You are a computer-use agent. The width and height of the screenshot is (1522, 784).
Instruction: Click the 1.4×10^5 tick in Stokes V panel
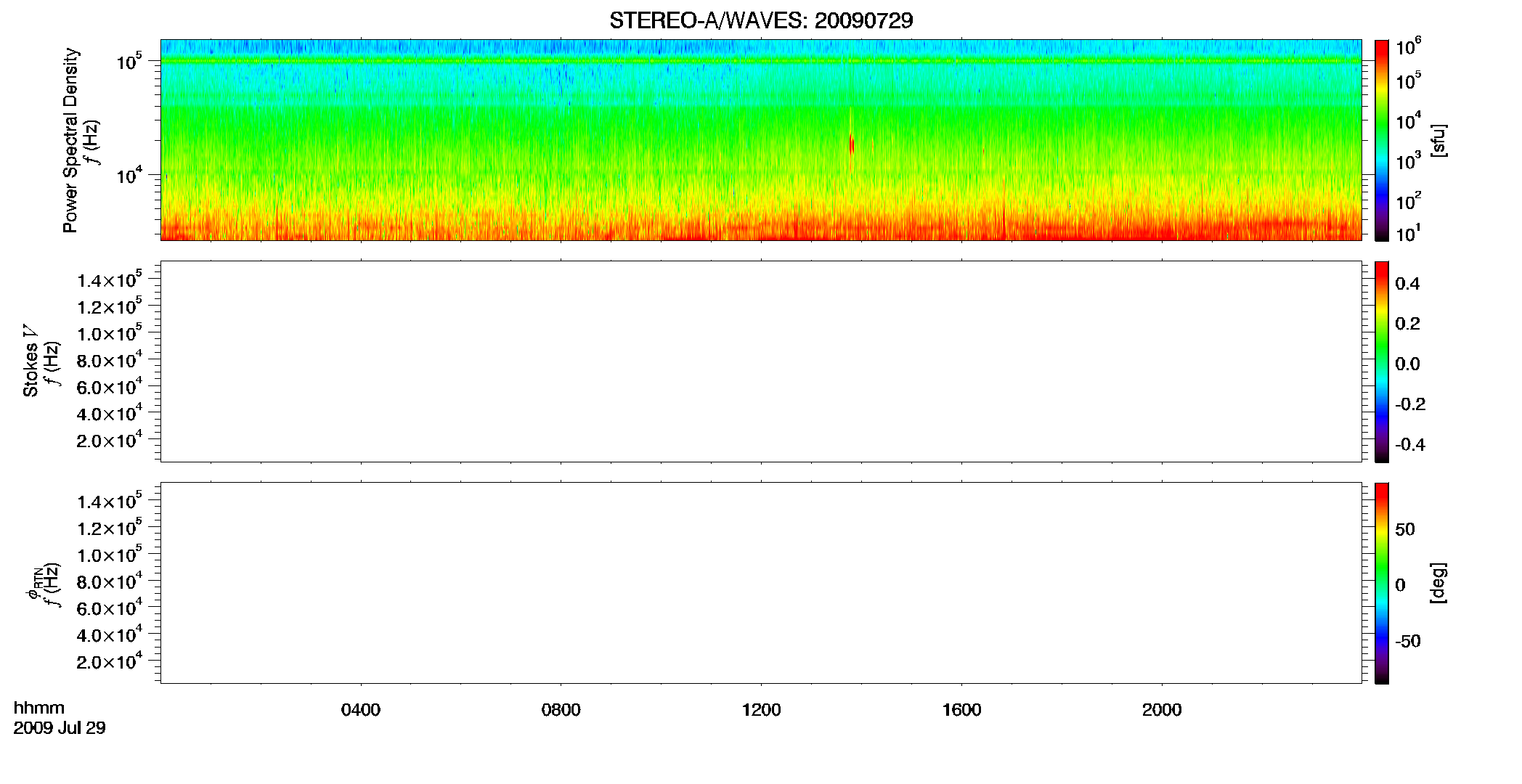point(110,279)
